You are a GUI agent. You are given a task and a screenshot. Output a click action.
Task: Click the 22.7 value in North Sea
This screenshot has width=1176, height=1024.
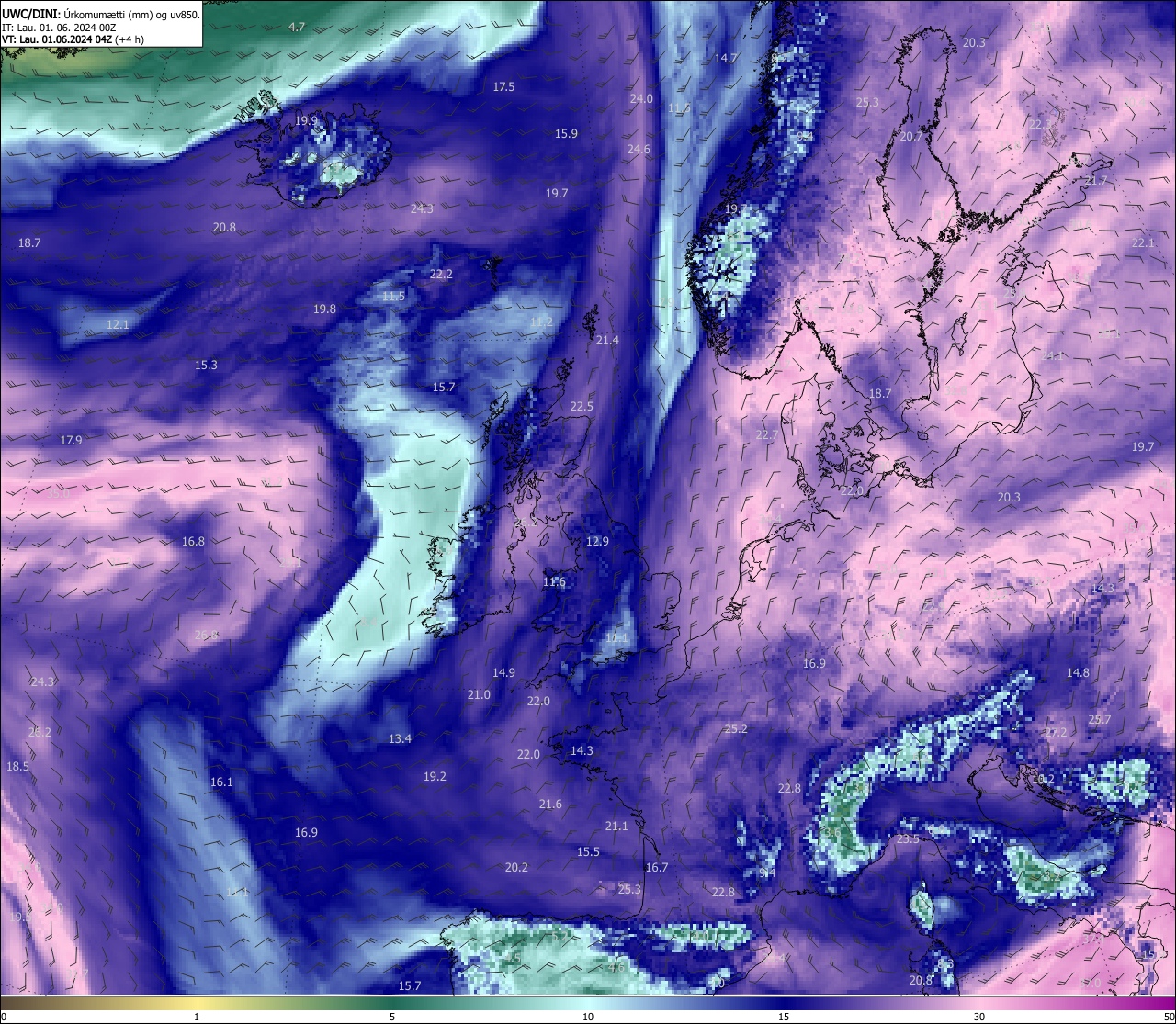click(x=766, y=435)
